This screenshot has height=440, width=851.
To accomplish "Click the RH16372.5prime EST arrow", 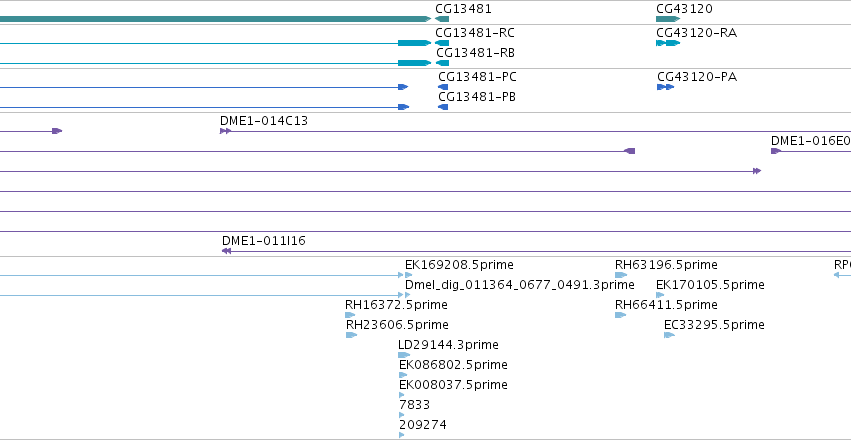I will coord(350,315).
